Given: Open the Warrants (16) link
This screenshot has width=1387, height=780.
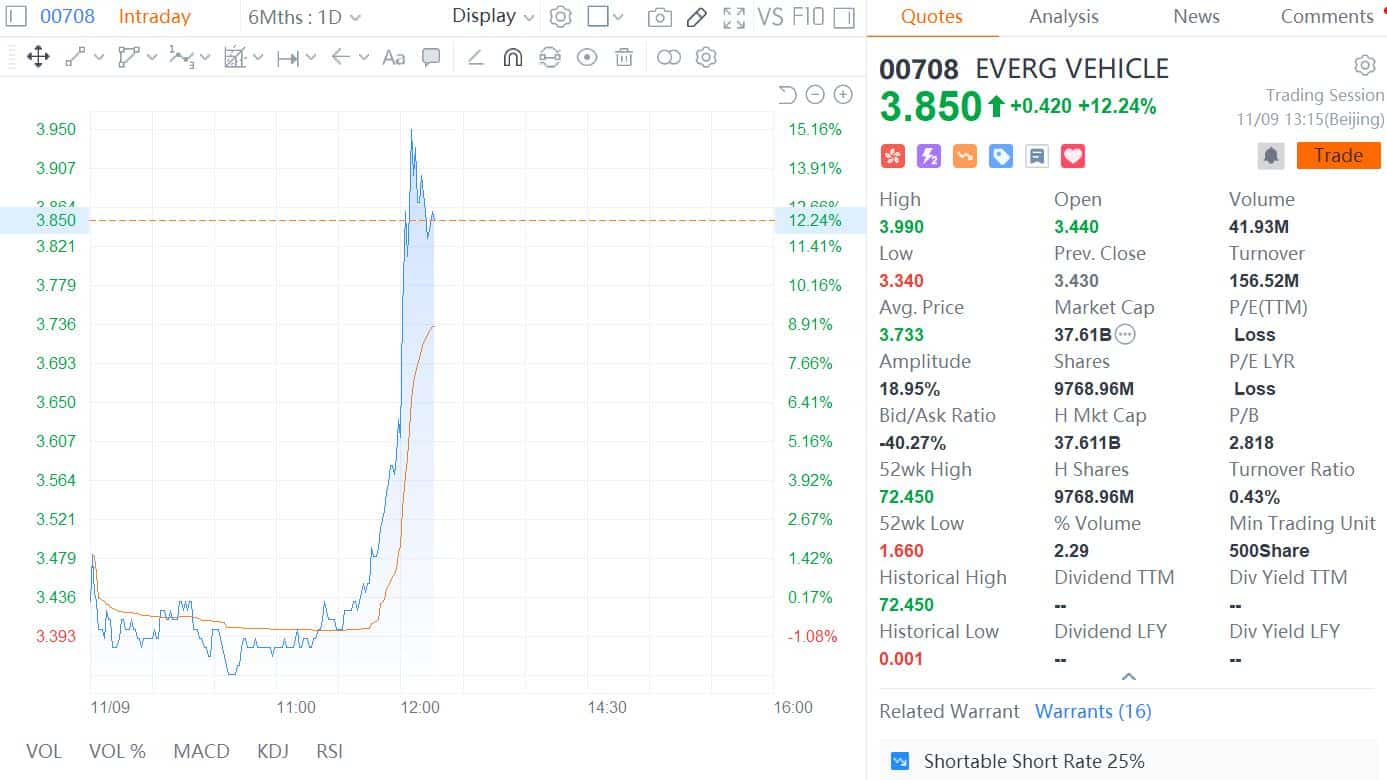Looking at the screenshot, I should pyautogui.click(x=1093, y=711).
